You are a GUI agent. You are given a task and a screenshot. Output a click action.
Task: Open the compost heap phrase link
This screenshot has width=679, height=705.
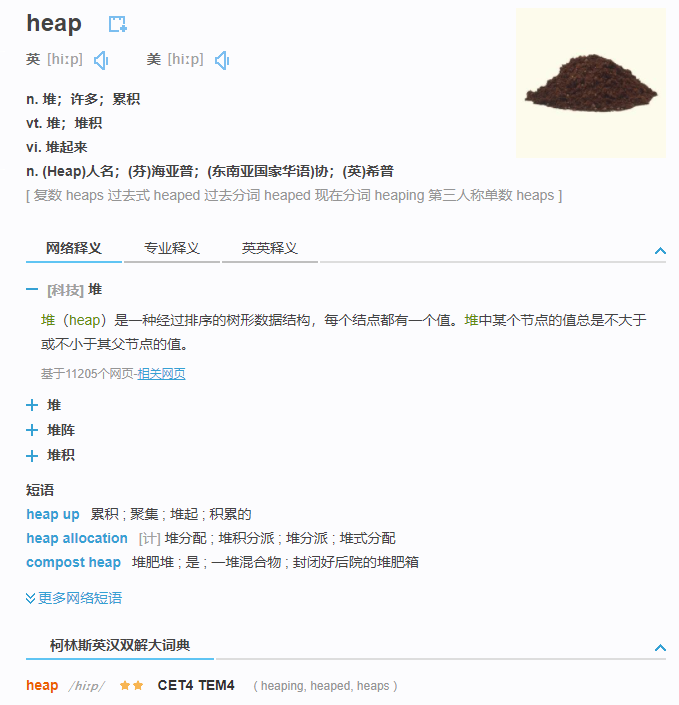[x=73, y=562]
